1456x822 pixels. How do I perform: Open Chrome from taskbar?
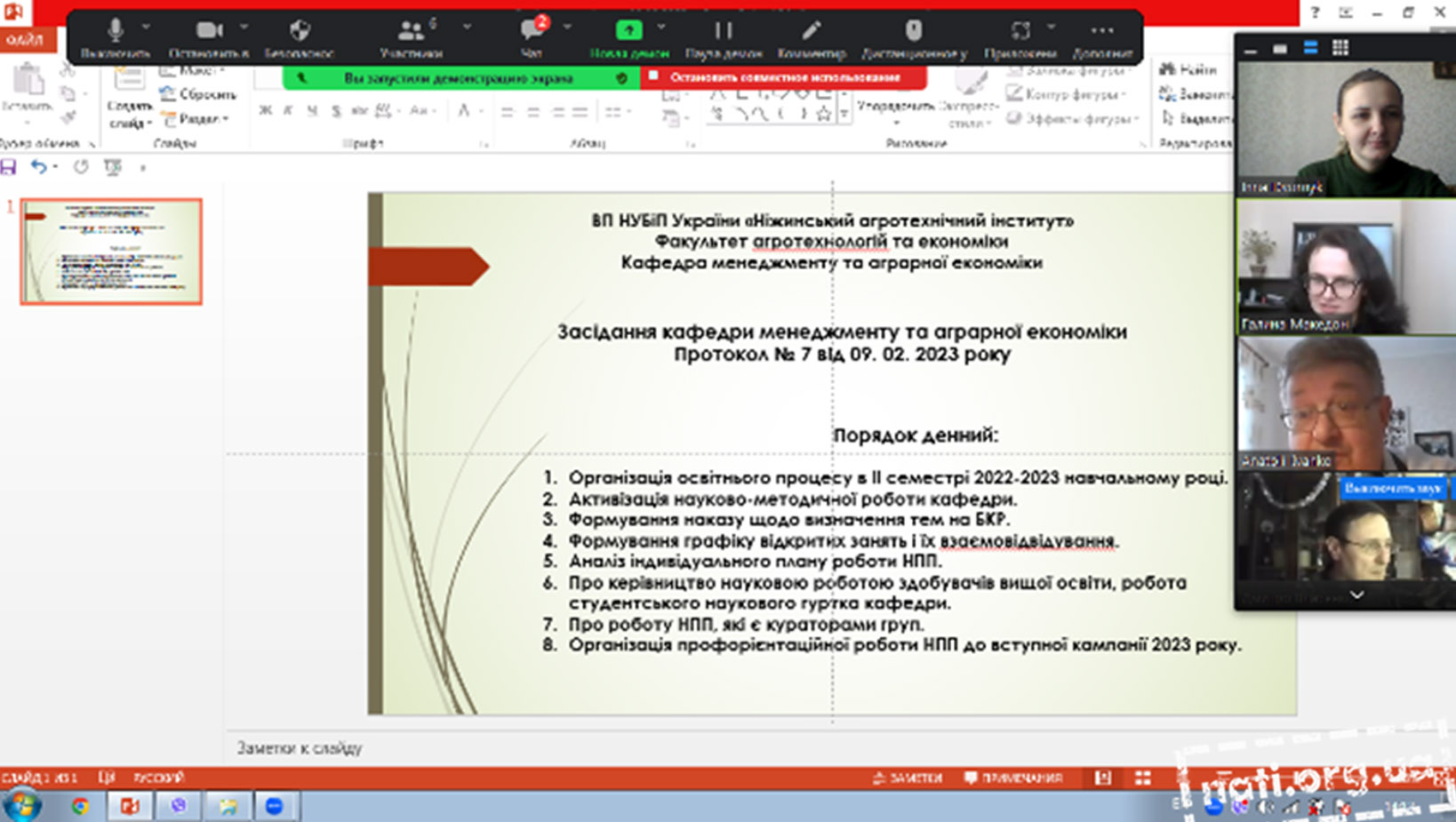pos(81,806)
